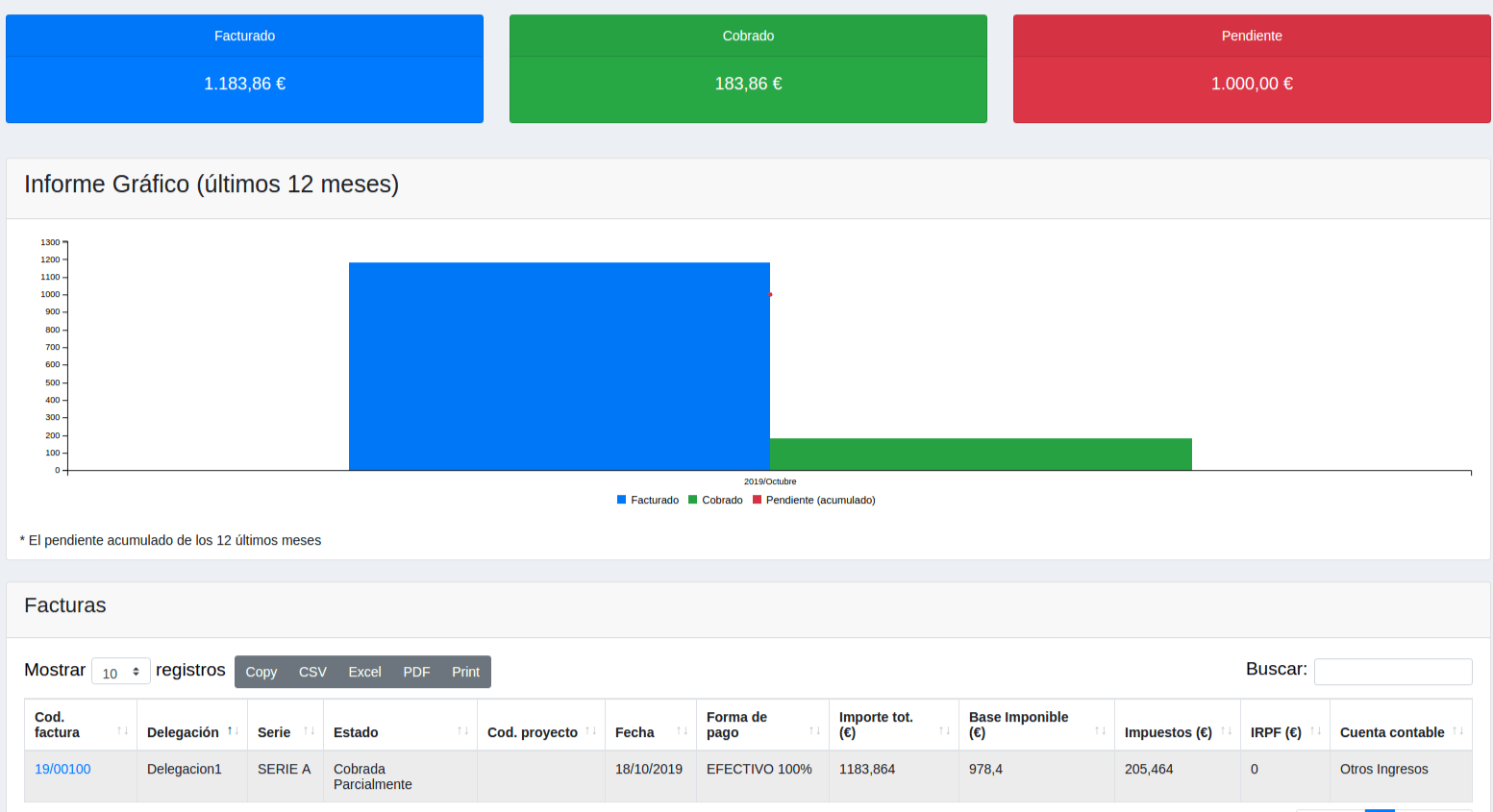Sort by Impuestos column arrows
1493x812 pixels.
click(x=1227, y=731)
